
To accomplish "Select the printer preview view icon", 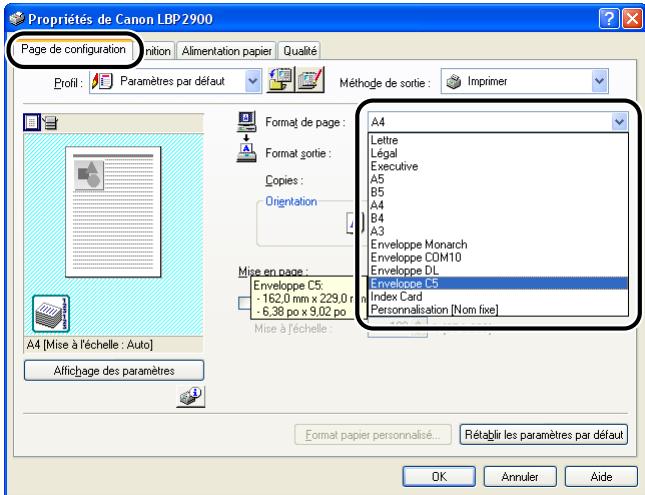I will coord(50,122).
